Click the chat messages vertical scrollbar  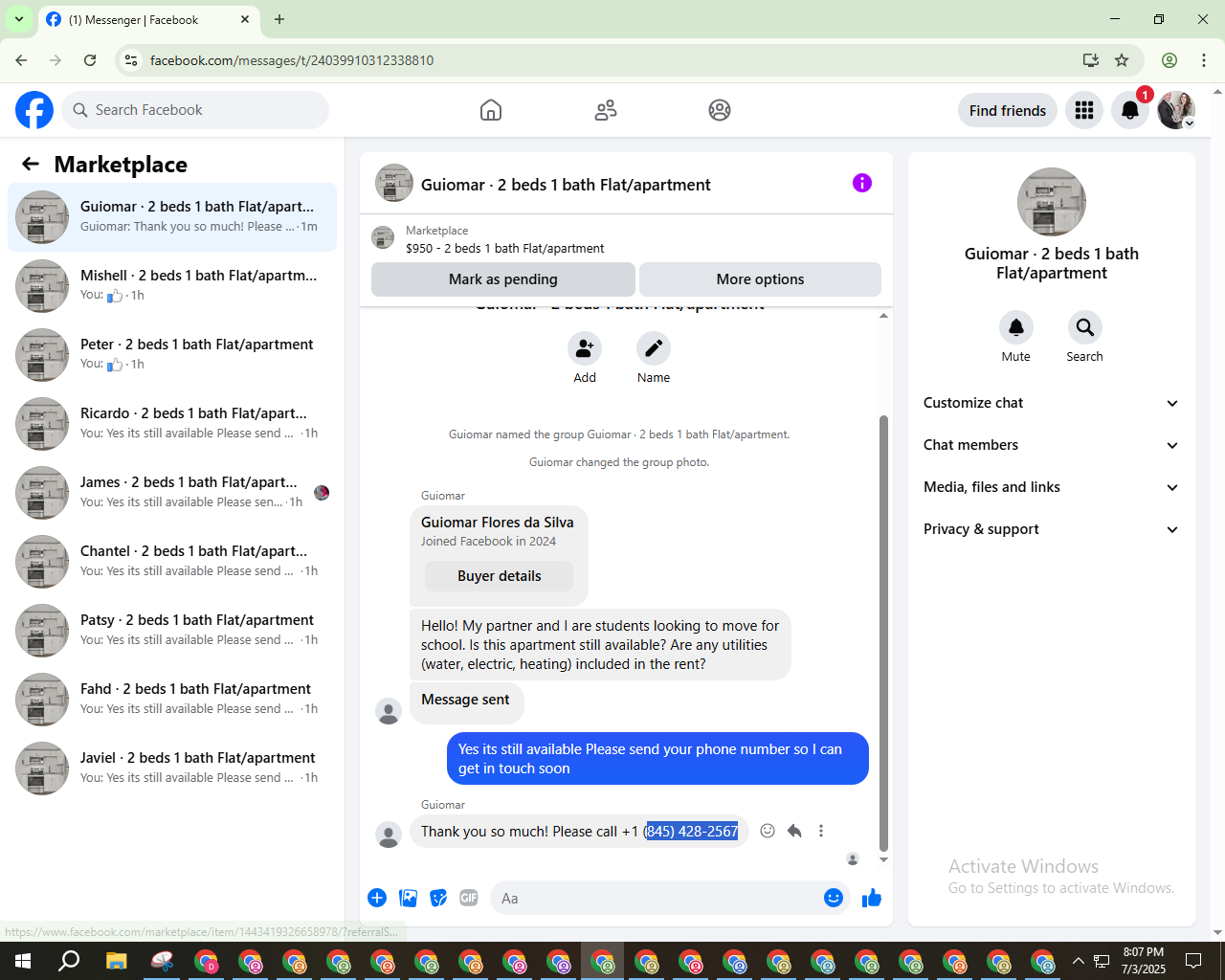pos(883,632)
